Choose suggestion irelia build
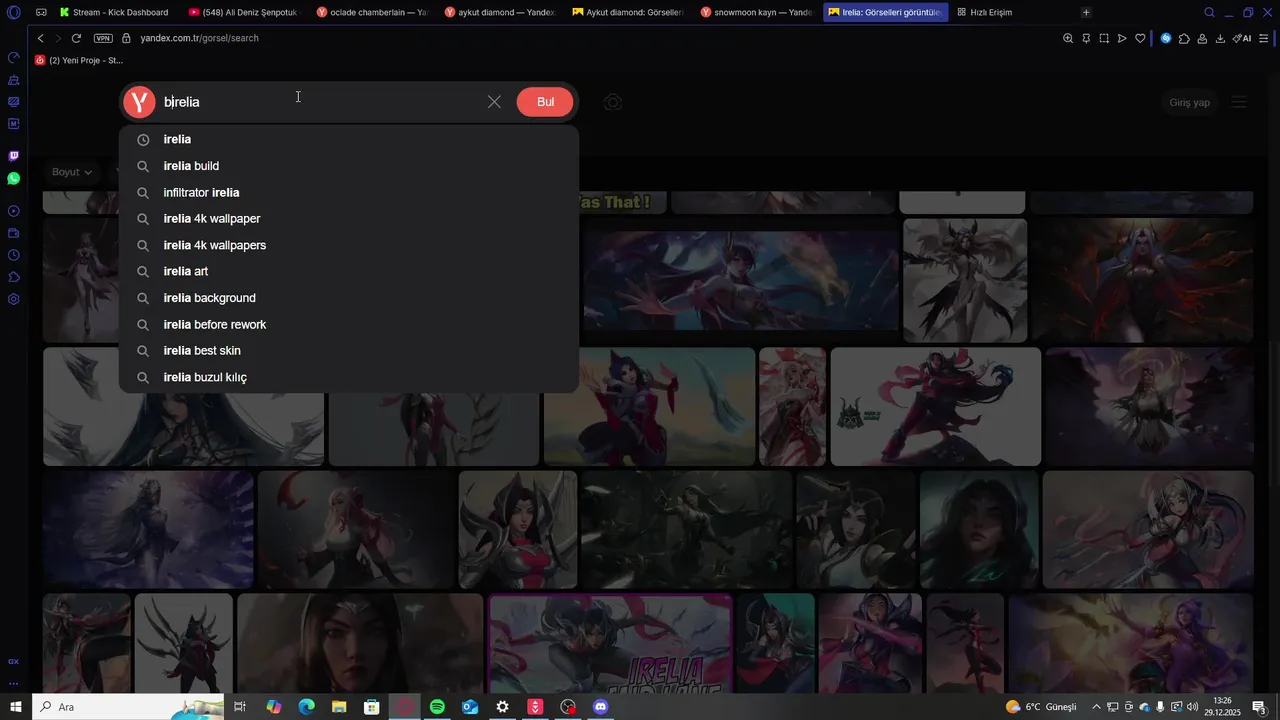The height and width of the screenshot is (720, 1280). pos(349,166)
